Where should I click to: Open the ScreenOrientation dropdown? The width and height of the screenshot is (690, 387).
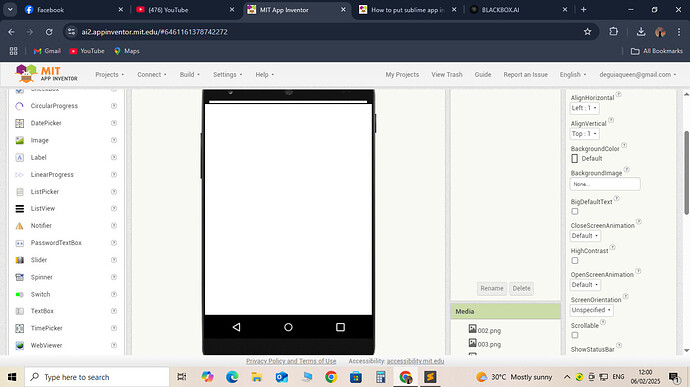(591, 310)
